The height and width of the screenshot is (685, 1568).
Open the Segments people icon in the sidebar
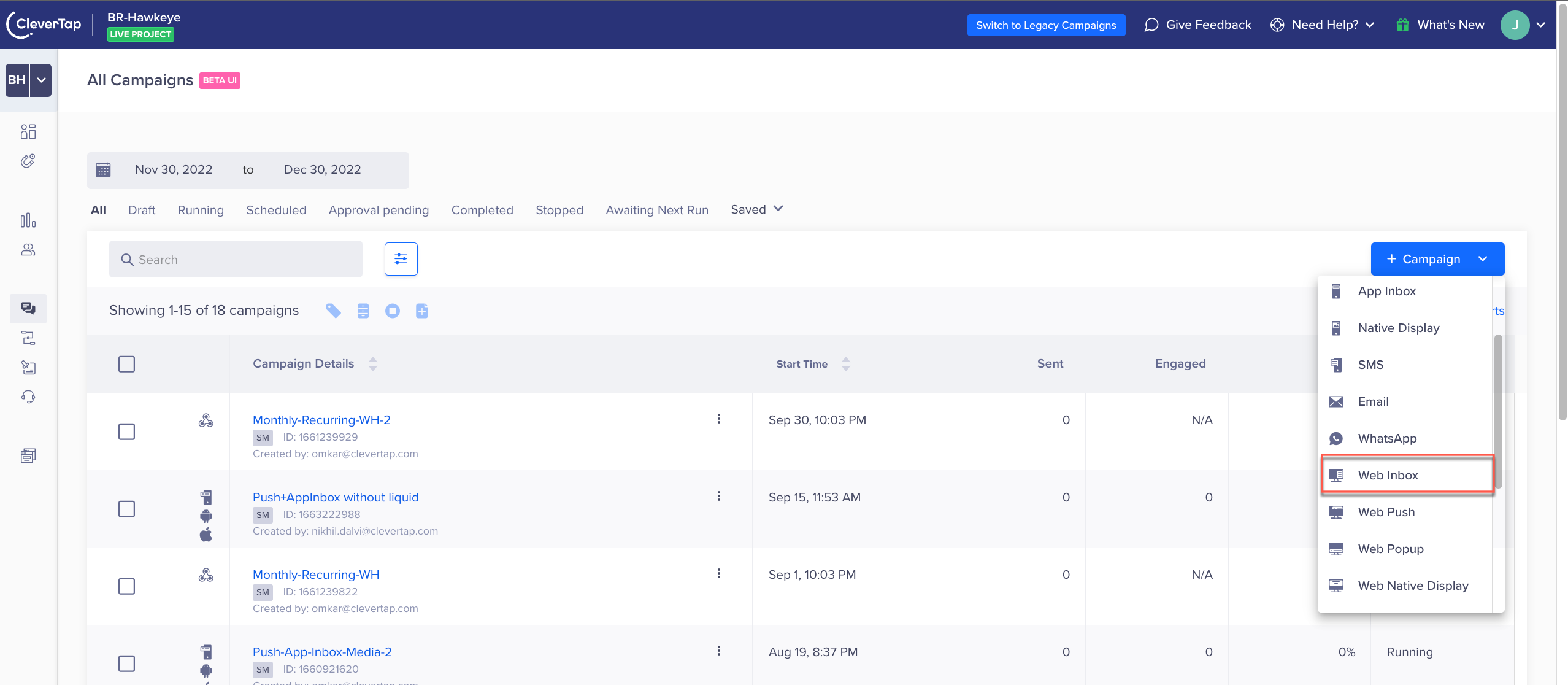pyautogui.click(x=28, y=250)
